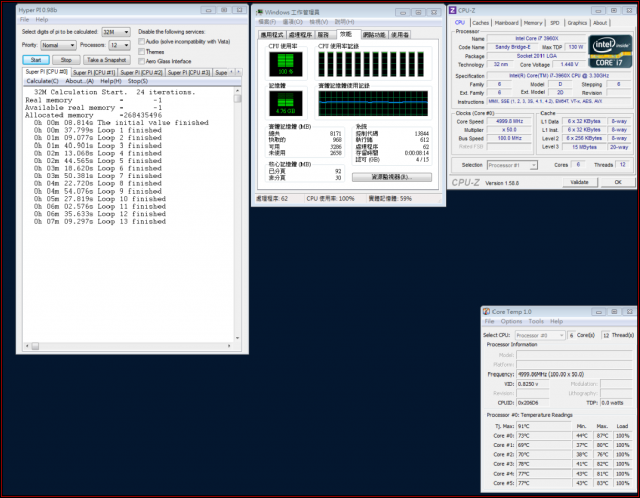Open the Options menu in Task Manager
The height and width of the screenshot is (498, 640).
293,22
